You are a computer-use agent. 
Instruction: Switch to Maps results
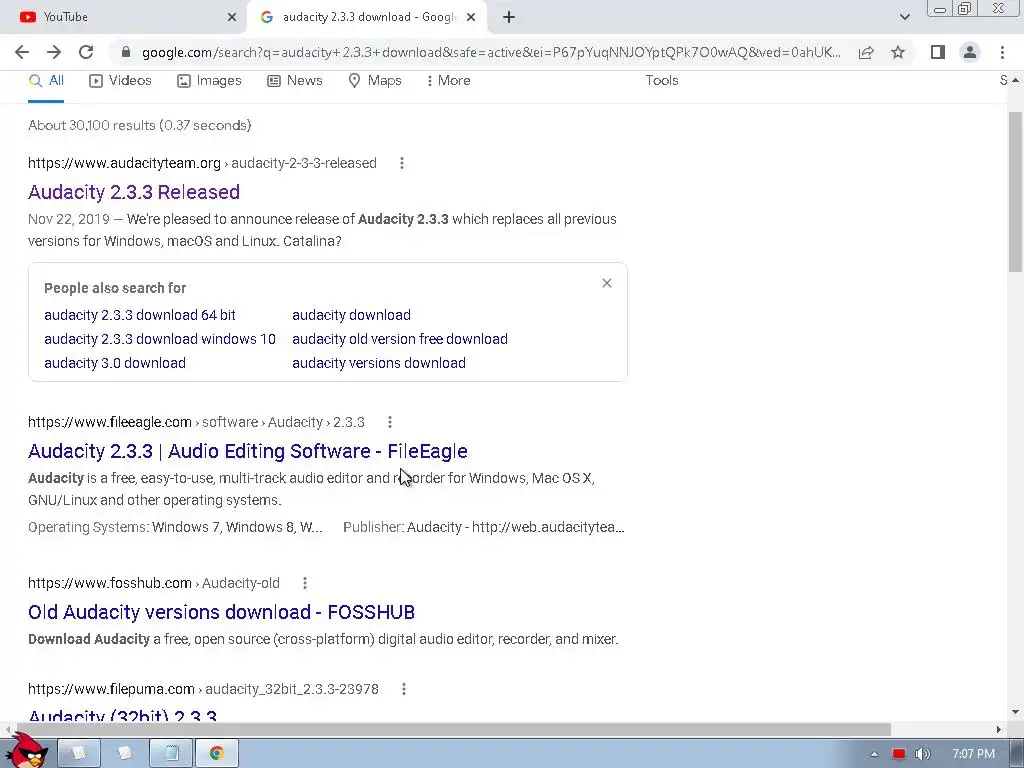pyautogui.click(x=375, y=80)
